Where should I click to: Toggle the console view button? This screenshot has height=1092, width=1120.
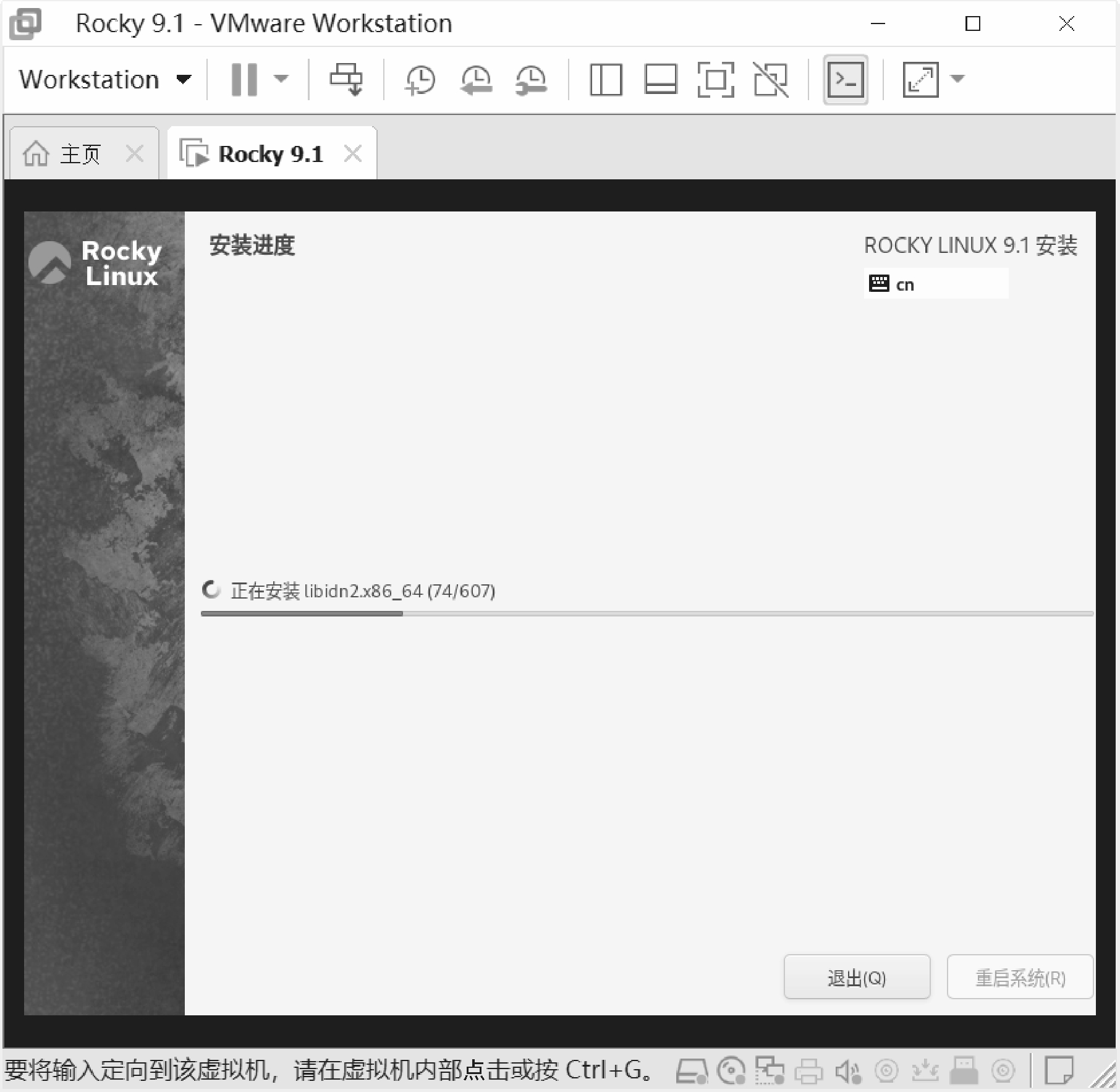(845, 80)
